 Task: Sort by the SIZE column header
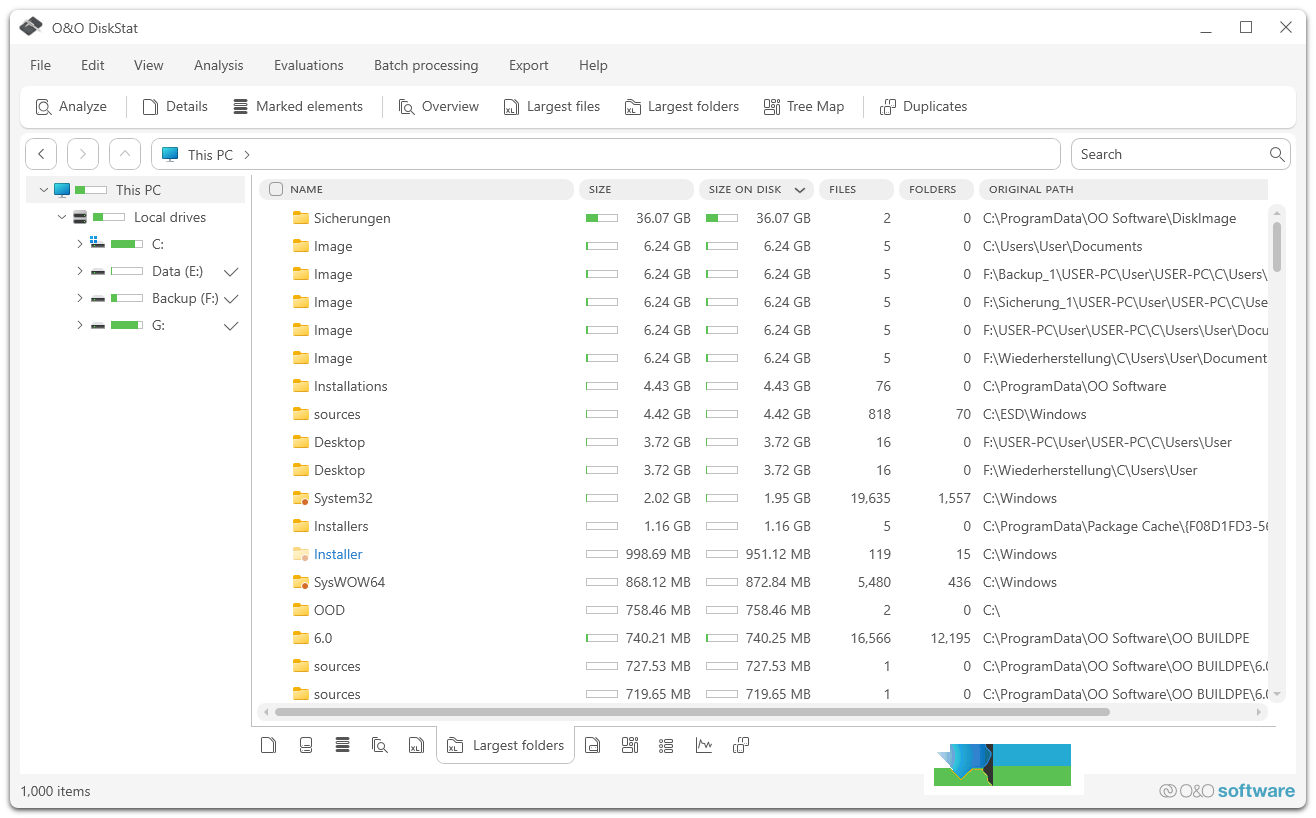click(x=636, y=189)
